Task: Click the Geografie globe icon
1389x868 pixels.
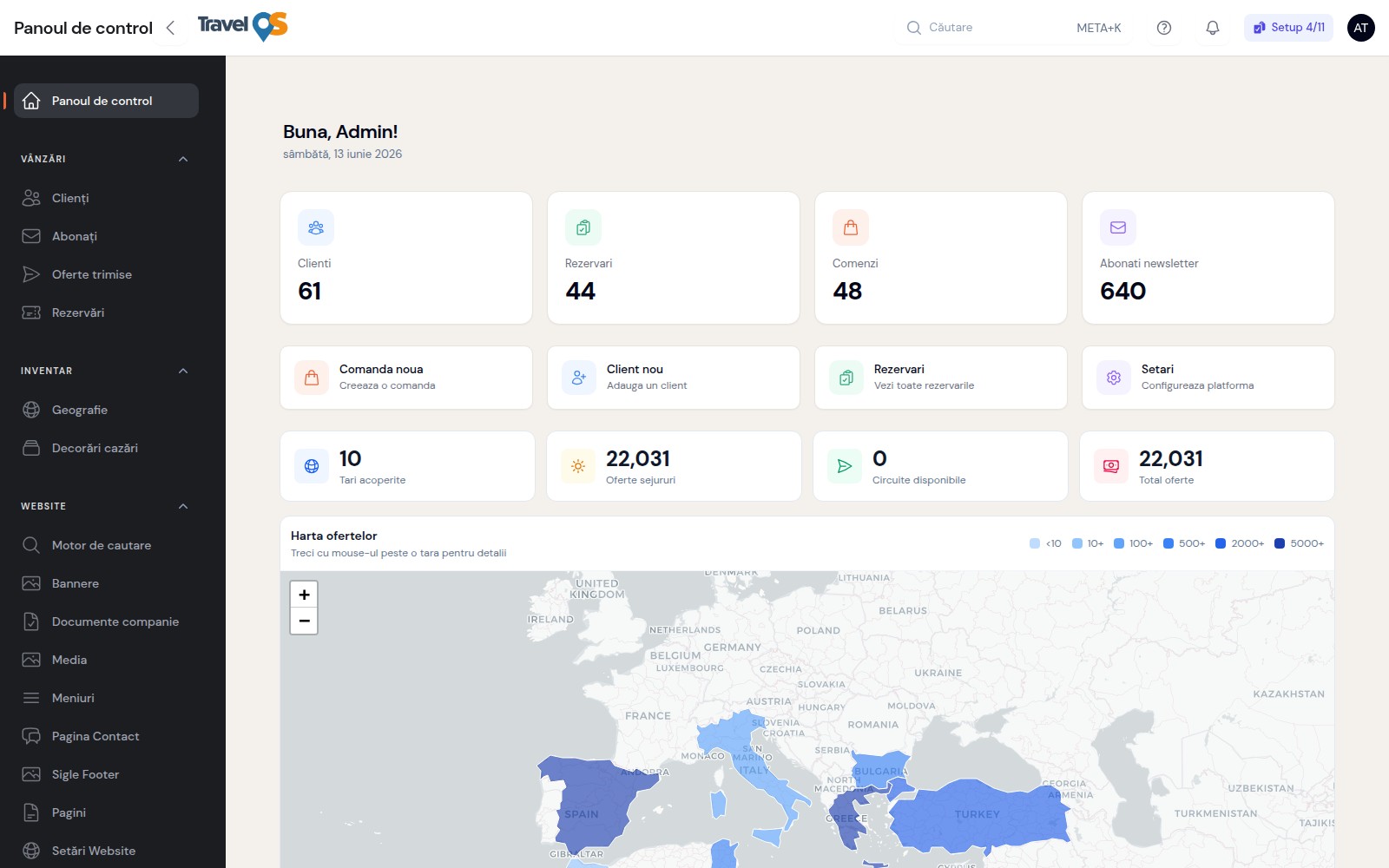Action: tap(31, 410)
